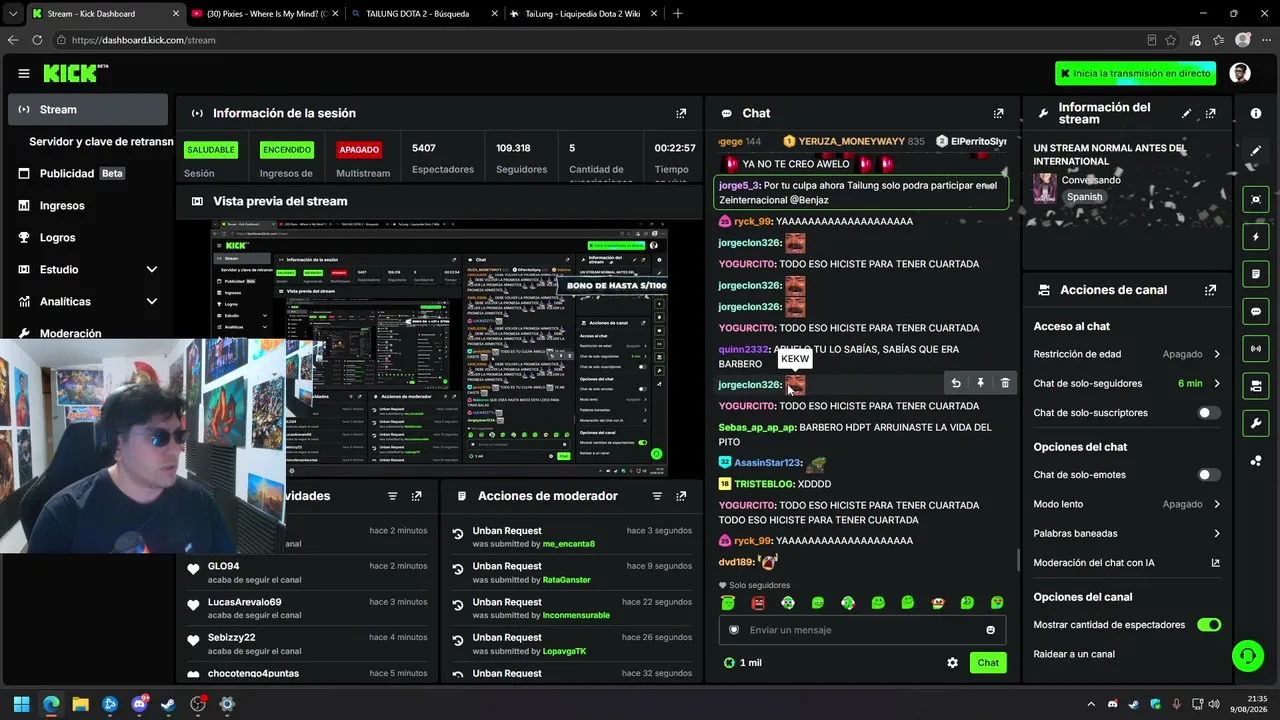Open chat settings gear icon

point(952,663)
